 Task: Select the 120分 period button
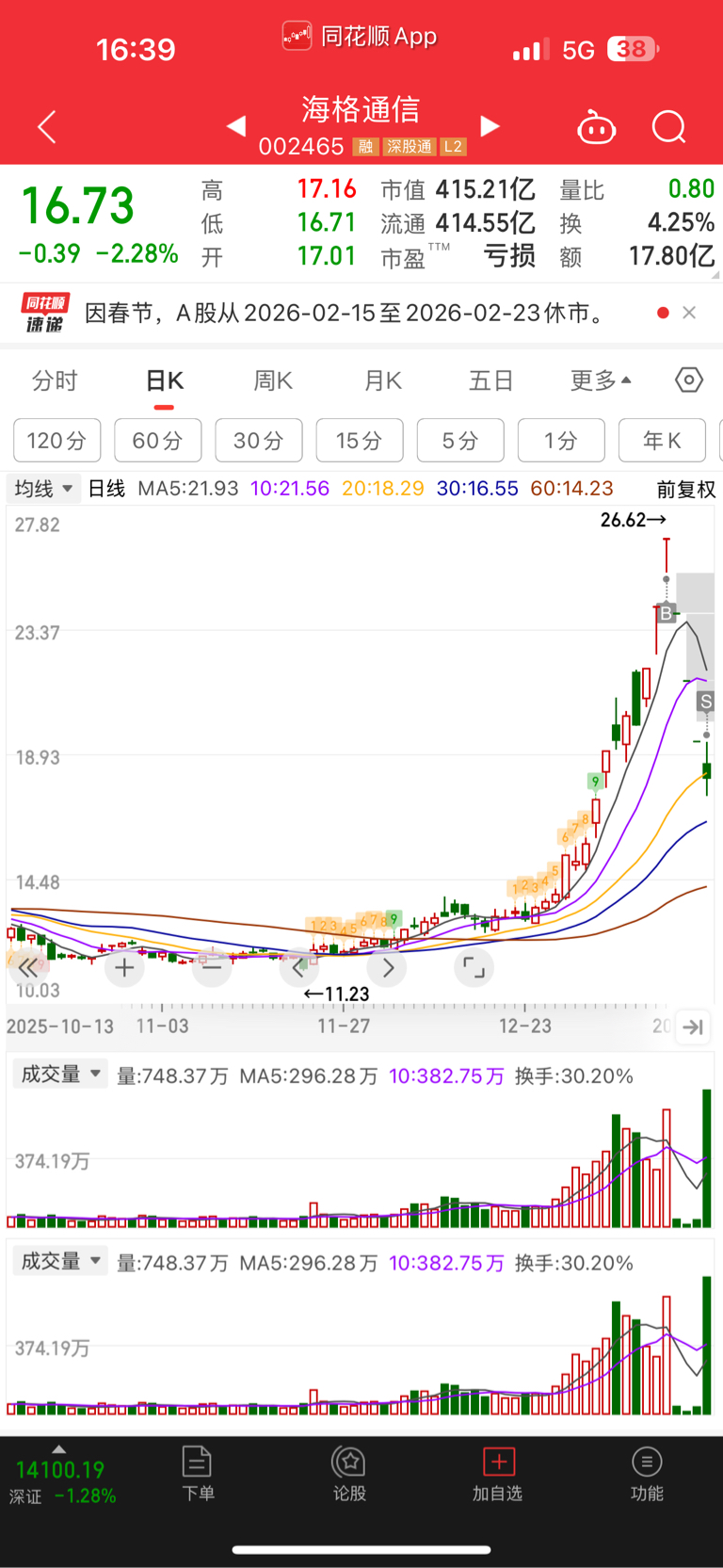pos(57,440)
